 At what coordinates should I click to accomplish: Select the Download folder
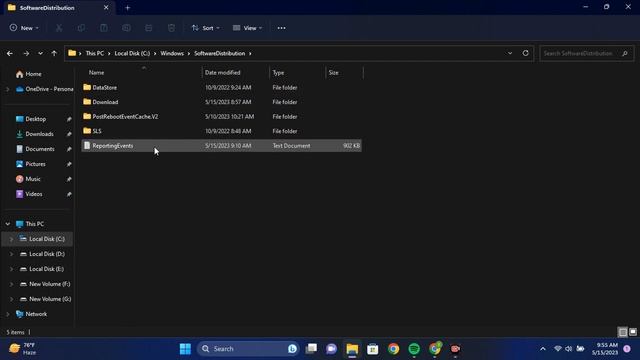[221, 102]
